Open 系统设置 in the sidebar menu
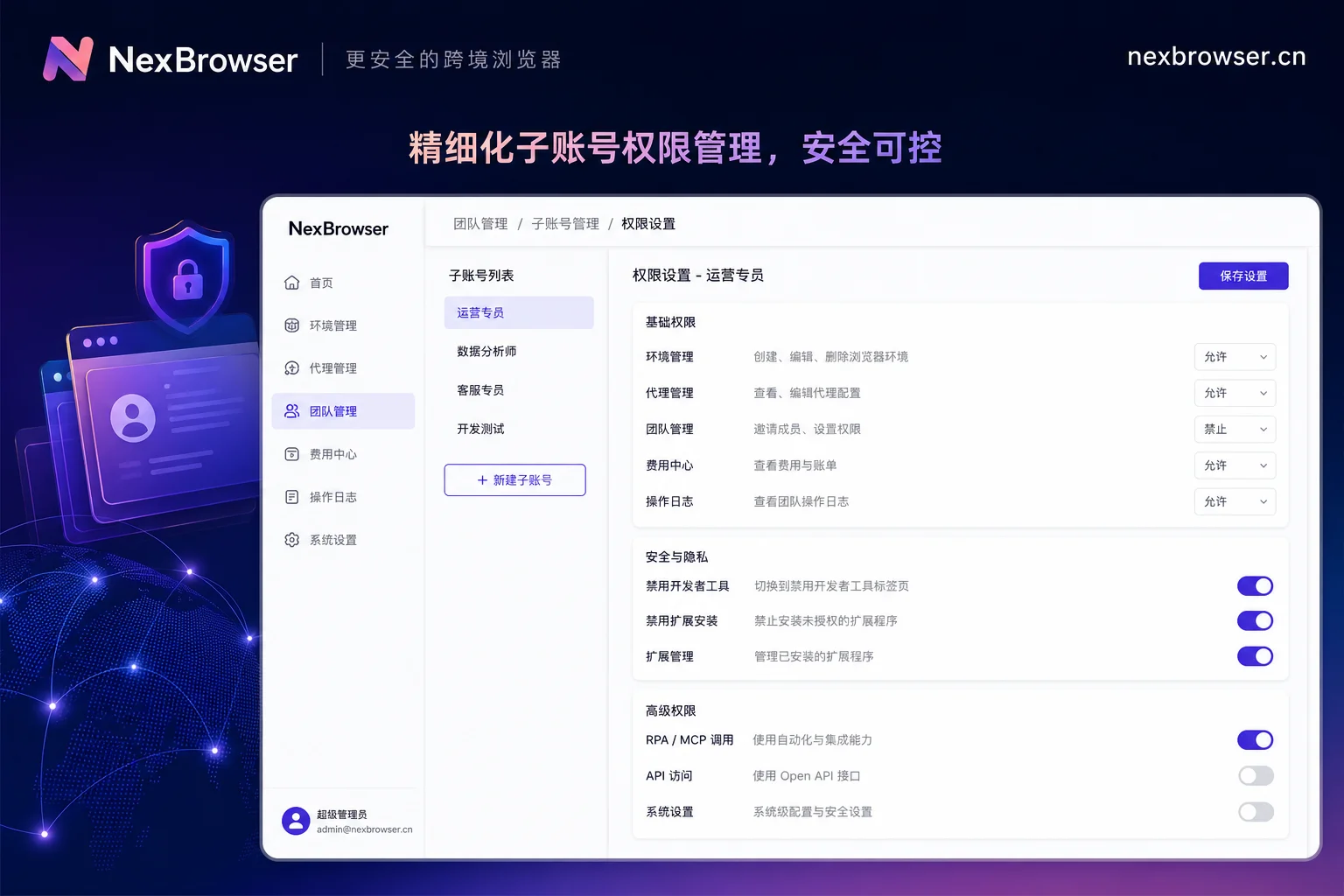 tap(343, 540)
